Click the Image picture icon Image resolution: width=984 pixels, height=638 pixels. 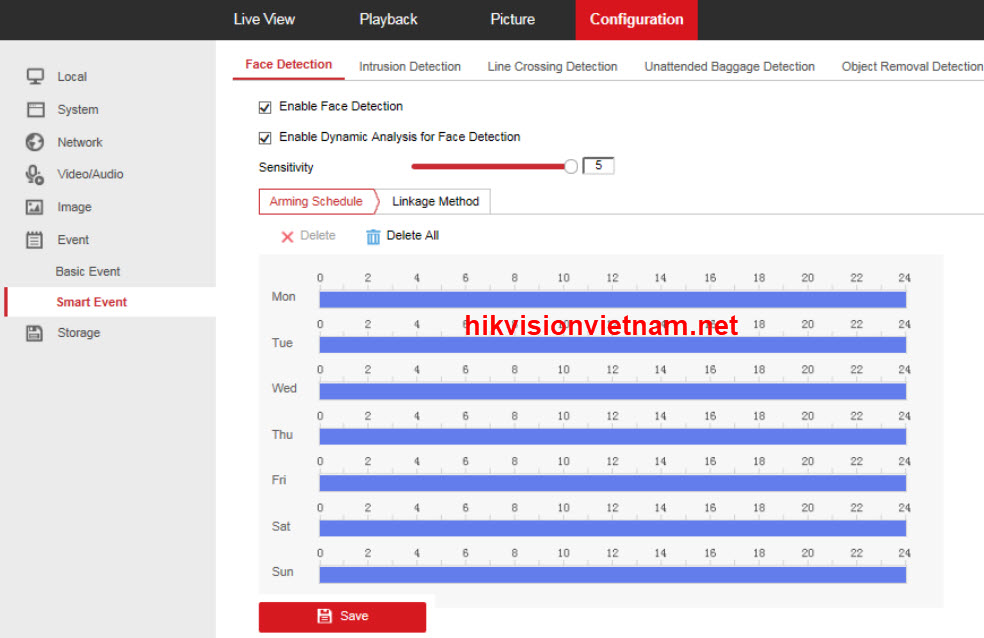[35, 207]
